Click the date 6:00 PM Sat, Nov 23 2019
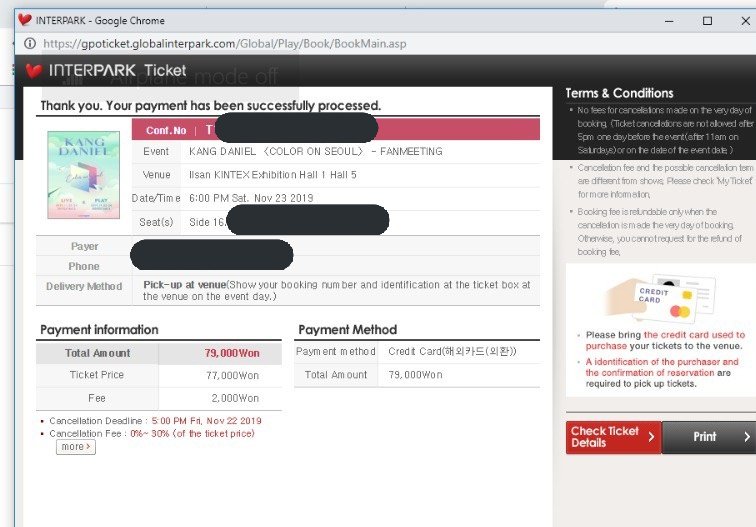 [251, 198]
